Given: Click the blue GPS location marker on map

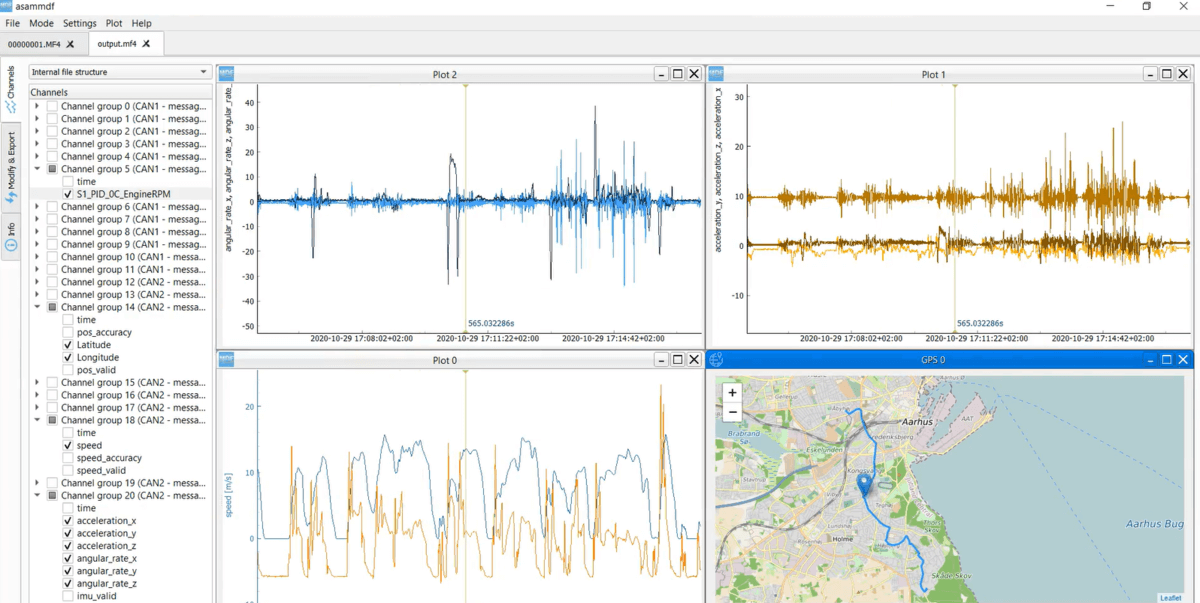Looking at the screenshot, I should (x=865, y=486).
